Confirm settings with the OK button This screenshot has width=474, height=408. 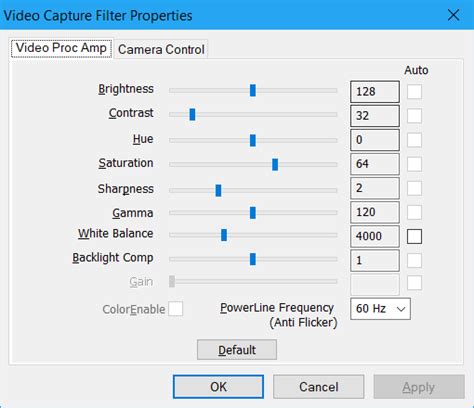point(218,387)
